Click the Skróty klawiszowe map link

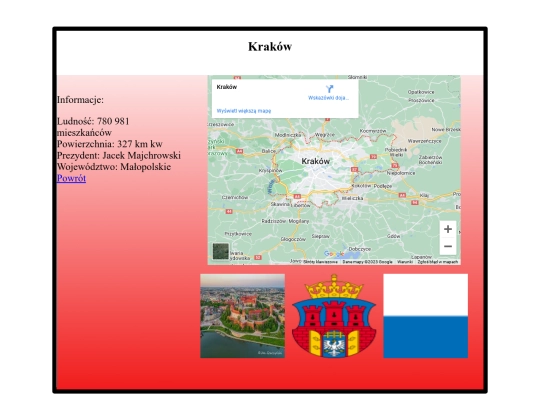coord(320,262)
